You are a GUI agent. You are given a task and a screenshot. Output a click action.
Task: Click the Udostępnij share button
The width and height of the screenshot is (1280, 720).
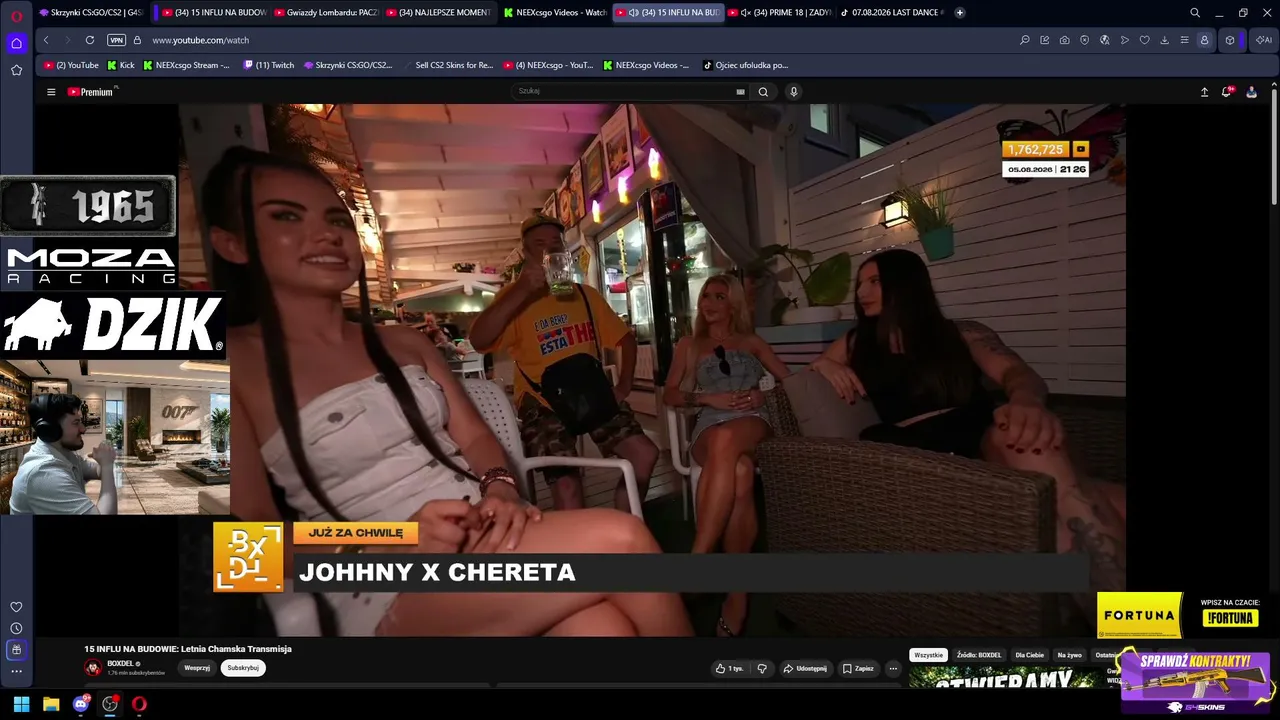pos(805,668)
